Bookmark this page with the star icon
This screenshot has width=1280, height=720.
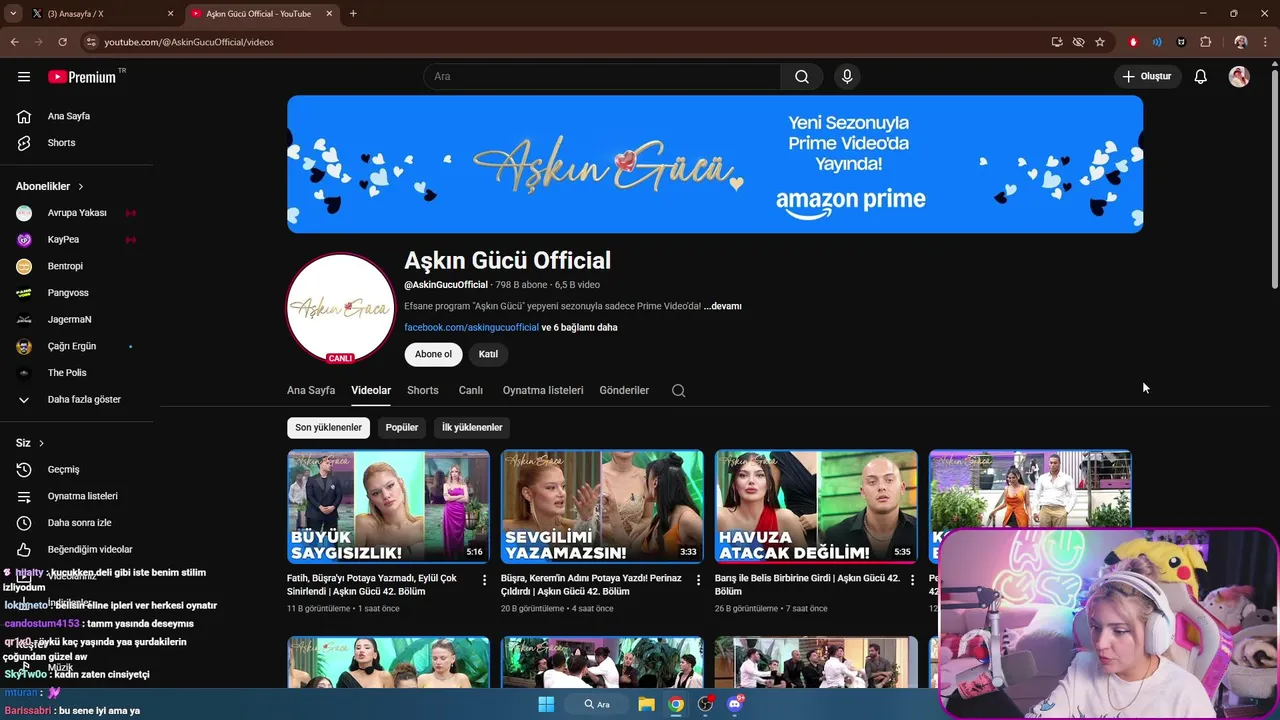pos(1100,42)
